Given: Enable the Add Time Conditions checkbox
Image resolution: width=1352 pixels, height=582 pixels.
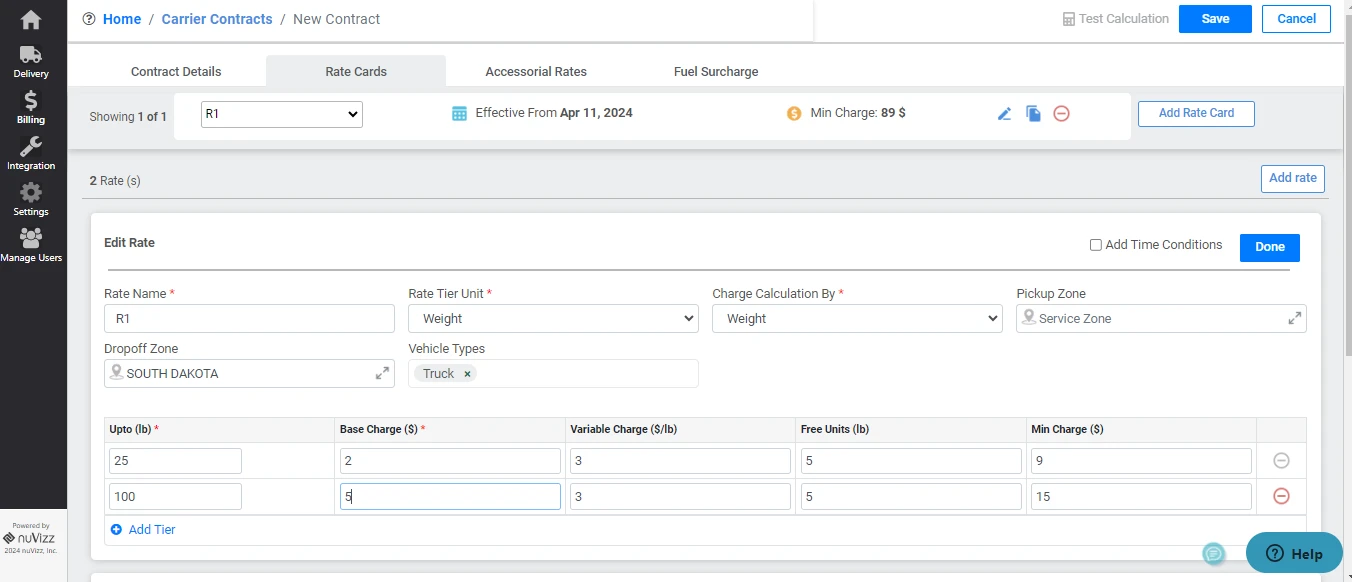Looking at the screenshot, I should click(1096, 245).
